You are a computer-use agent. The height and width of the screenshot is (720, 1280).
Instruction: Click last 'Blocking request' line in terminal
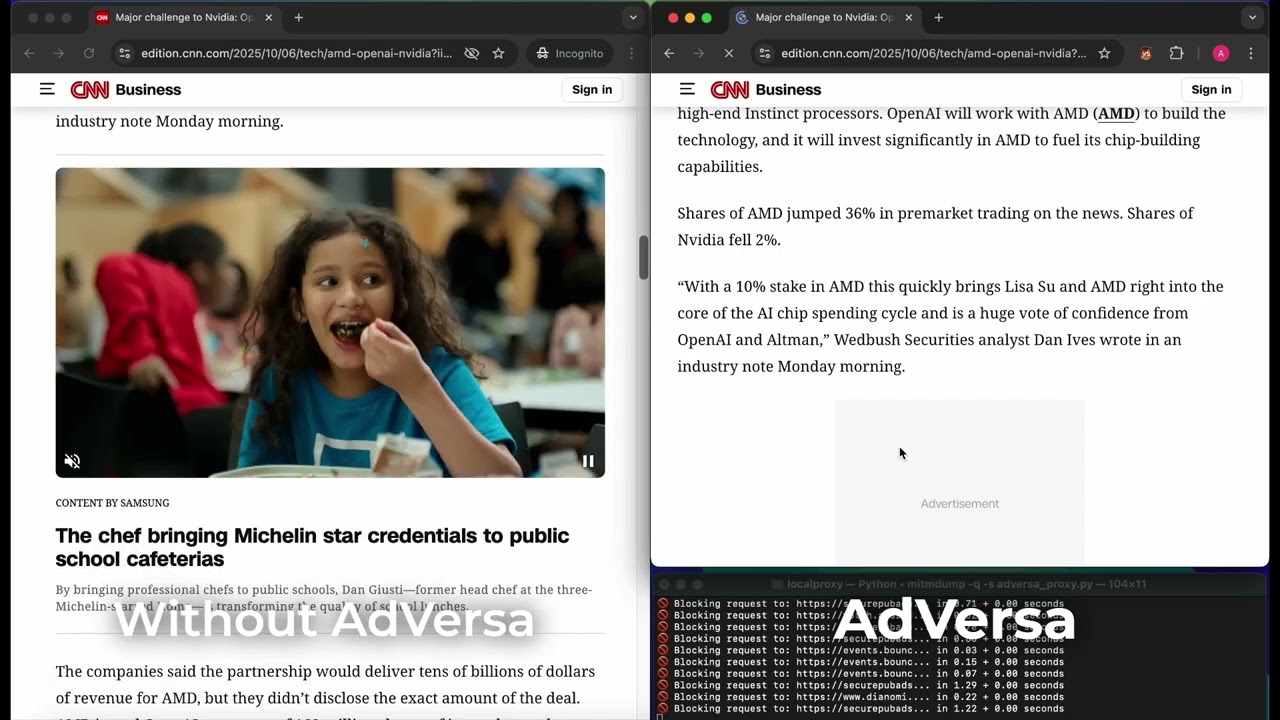point(860,709)
